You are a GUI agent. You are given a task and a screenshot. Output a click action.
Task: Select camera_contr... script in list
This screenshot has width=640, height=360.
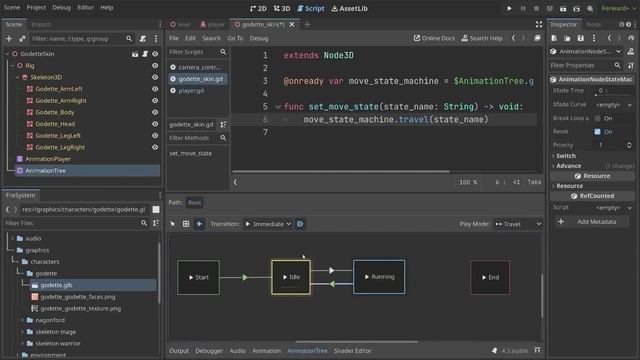(x=198, y=67)
